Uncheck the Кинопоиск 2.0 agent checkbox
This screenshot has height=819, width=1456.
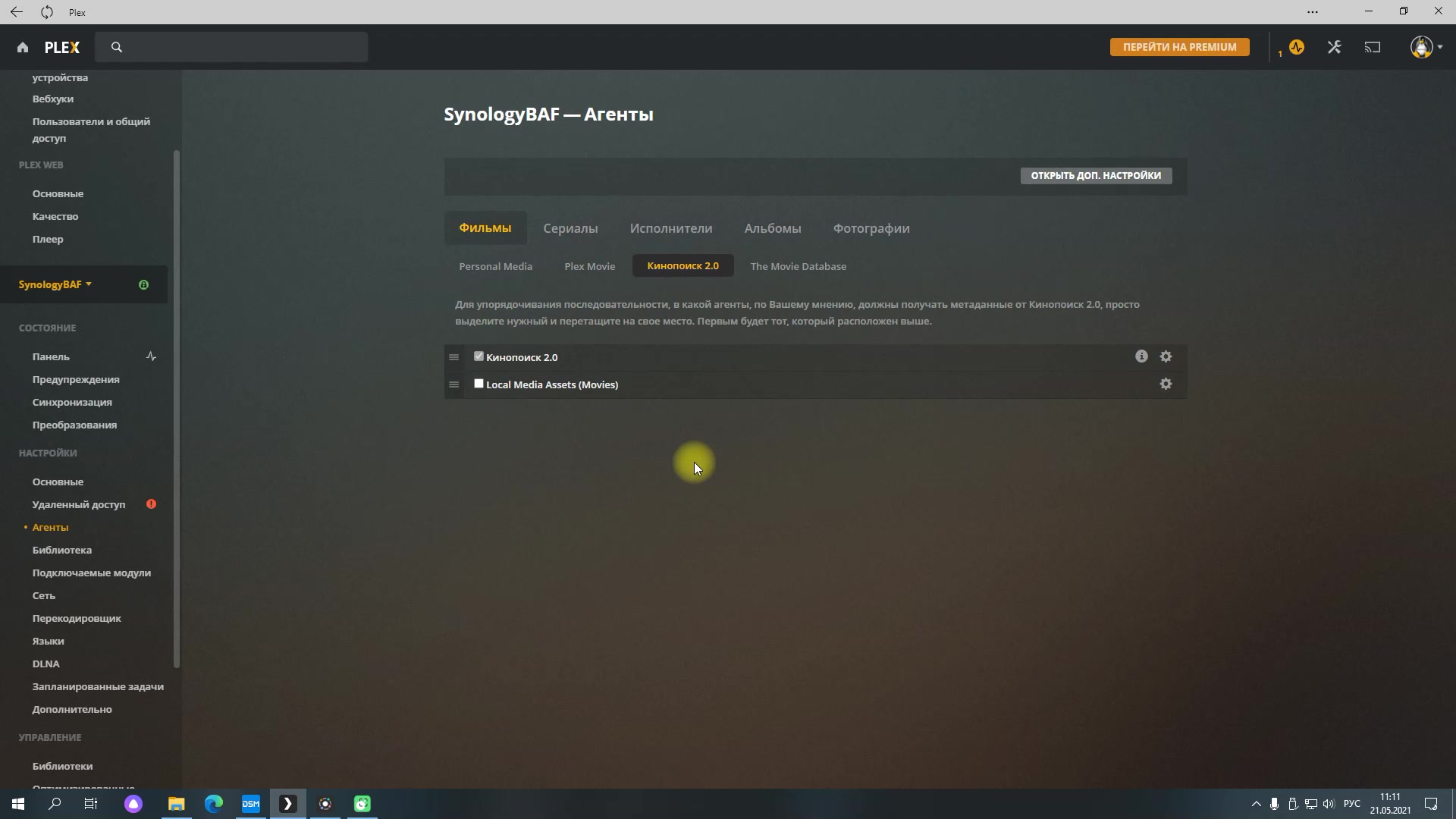pos(479,356)
